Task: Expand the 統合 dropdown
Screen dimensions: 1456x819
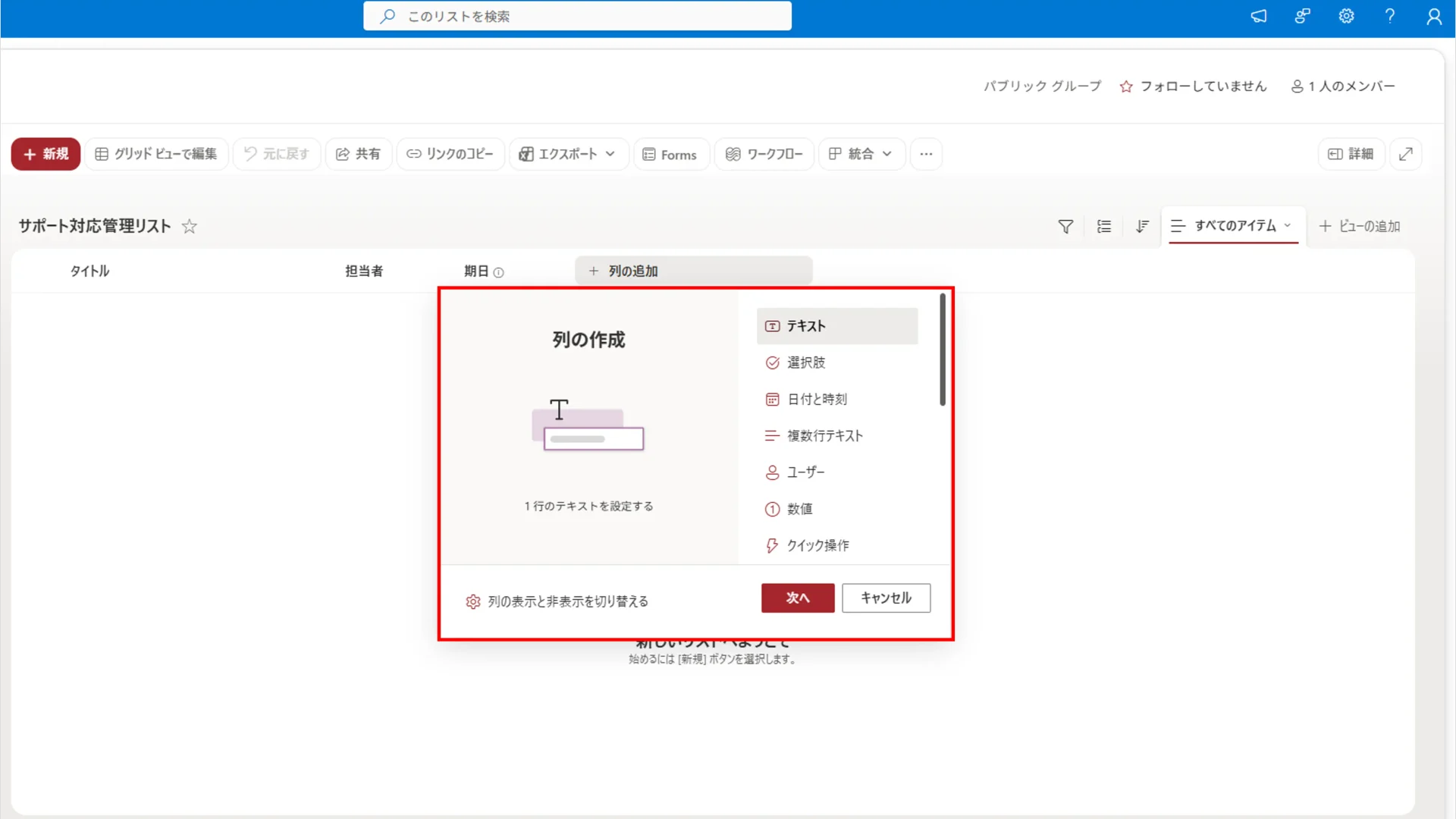Action: point(861,154)
